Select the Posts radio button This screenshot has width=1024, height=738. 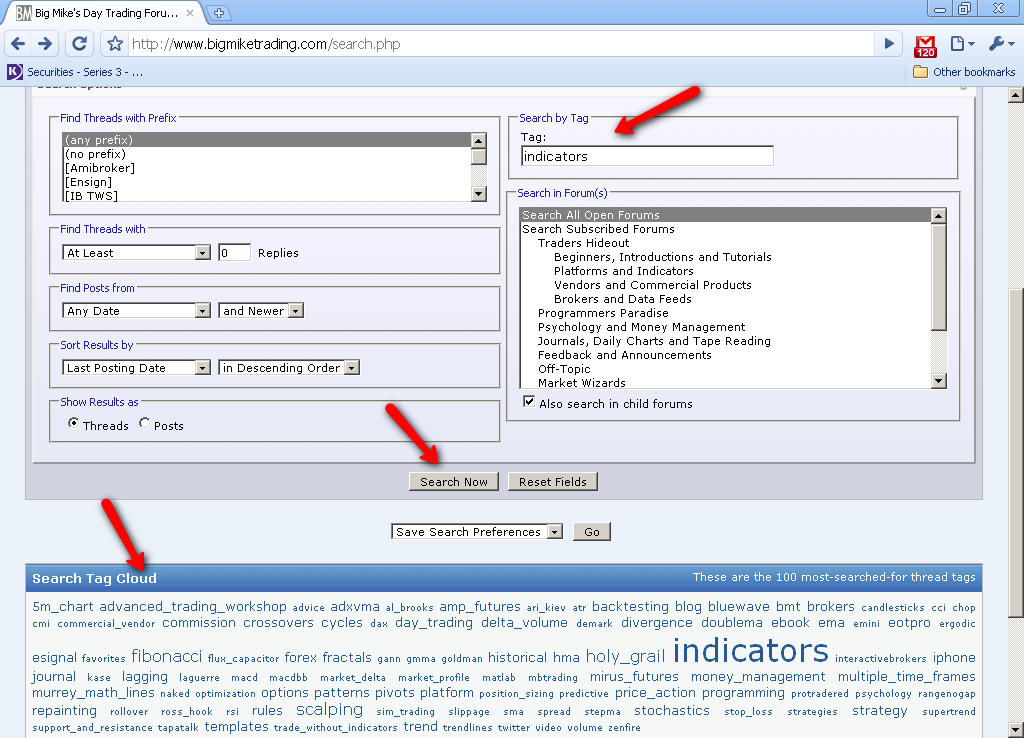click(144, 423)
